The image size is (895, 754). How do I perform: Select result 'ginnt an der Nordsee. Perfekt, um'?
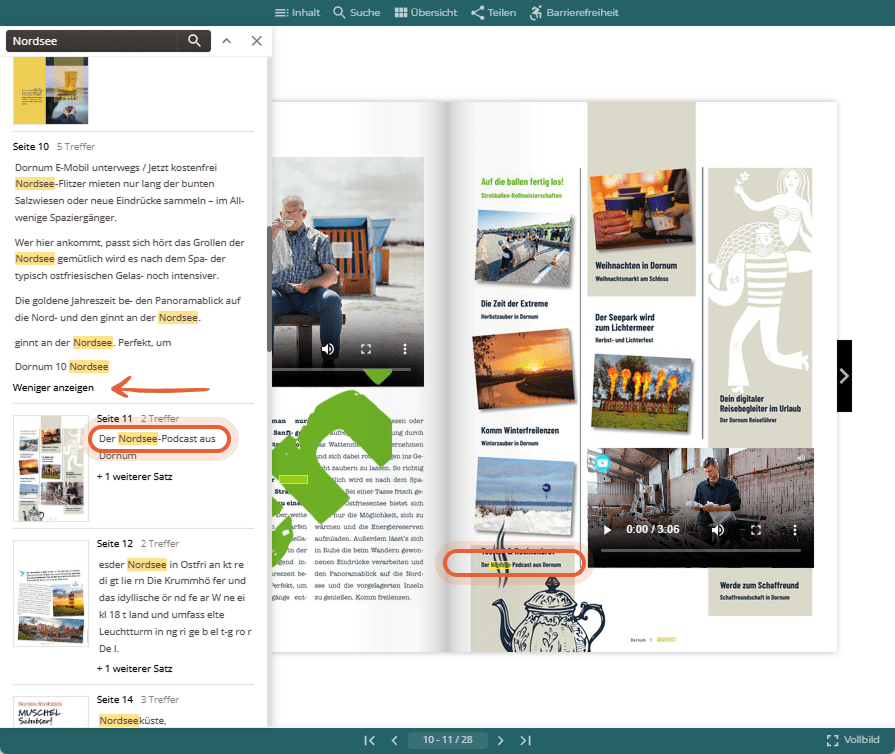(93, 342)
